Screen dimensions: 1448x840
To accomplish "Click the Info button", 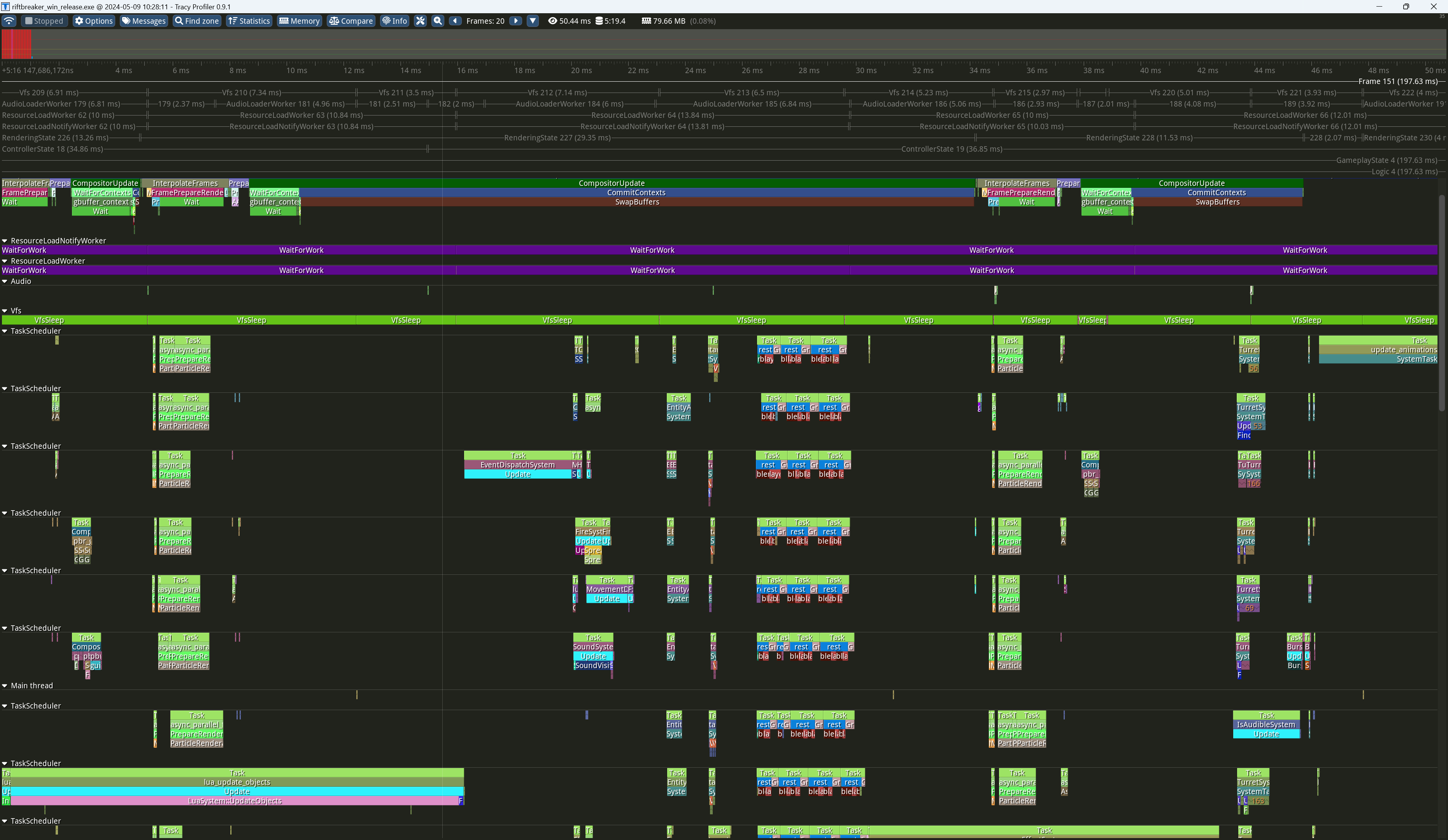I will (x=394, y=21).
